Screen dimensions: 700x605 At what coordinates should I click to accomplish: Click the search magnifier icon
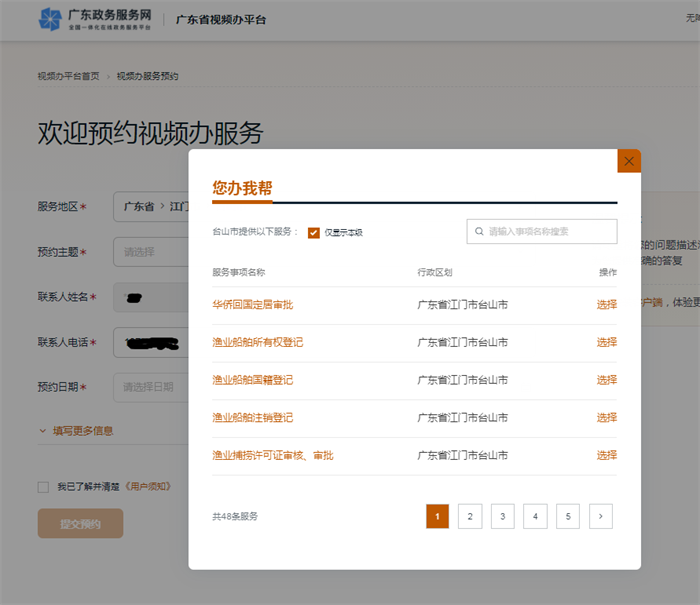point(480,231)
